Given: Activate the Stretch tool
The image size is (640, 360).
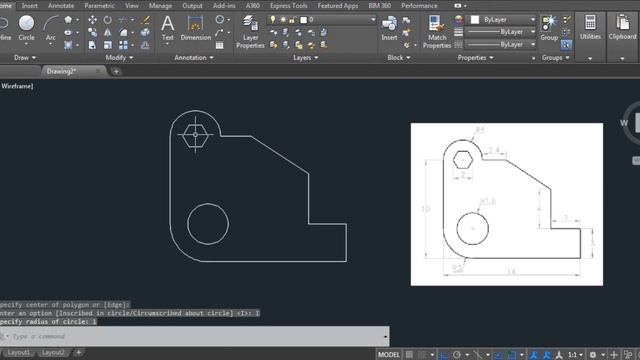Looking at the screenshot, I should pyautogui.click(x=93, y=45).
